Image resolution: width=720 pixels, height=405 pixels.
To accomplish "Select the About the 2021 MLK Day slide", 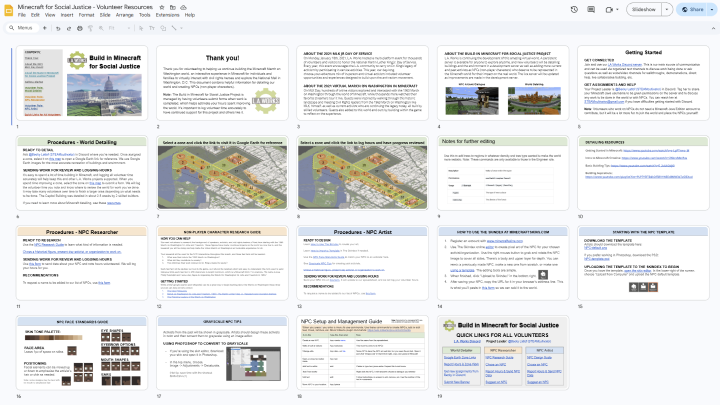I will pyautogui.click(x=363, y=83).
